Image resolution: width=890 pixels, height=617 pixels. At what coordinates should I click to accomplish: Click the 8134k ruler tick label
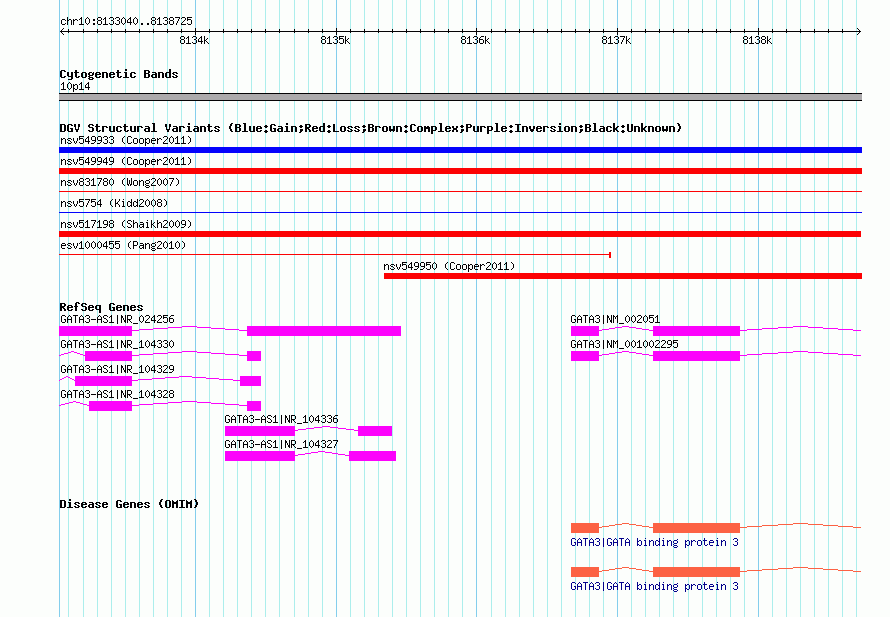(x=194, y=40)
